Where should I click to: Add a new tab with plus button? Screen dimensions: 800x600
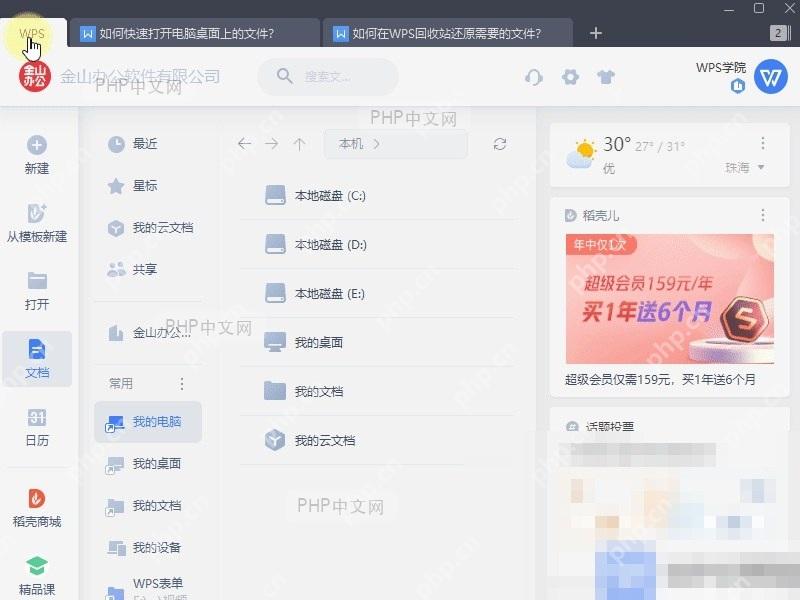point(595,33)
